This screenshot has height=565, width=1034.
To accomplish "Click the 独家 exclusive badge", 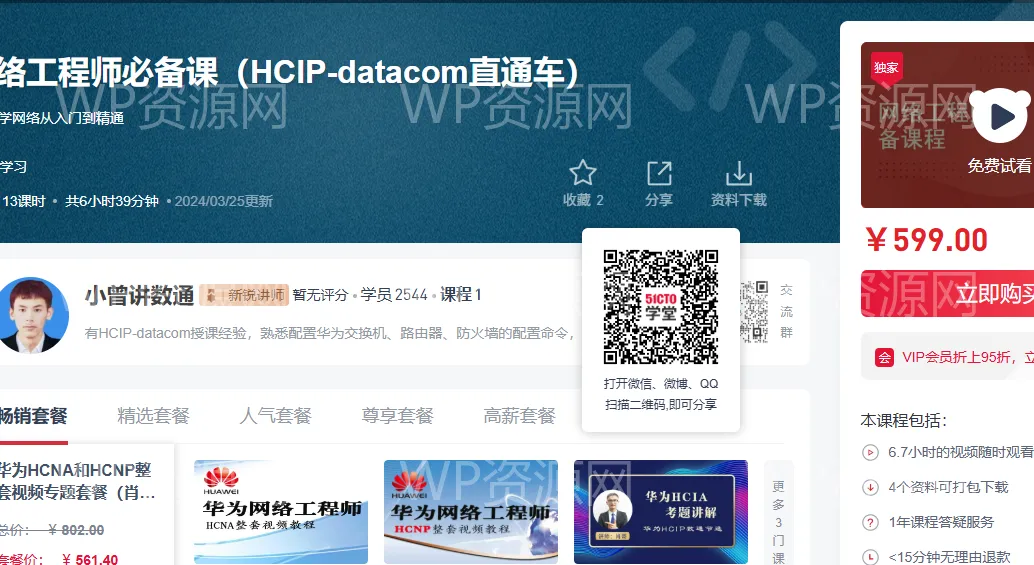I will click(x=886, y=68).
